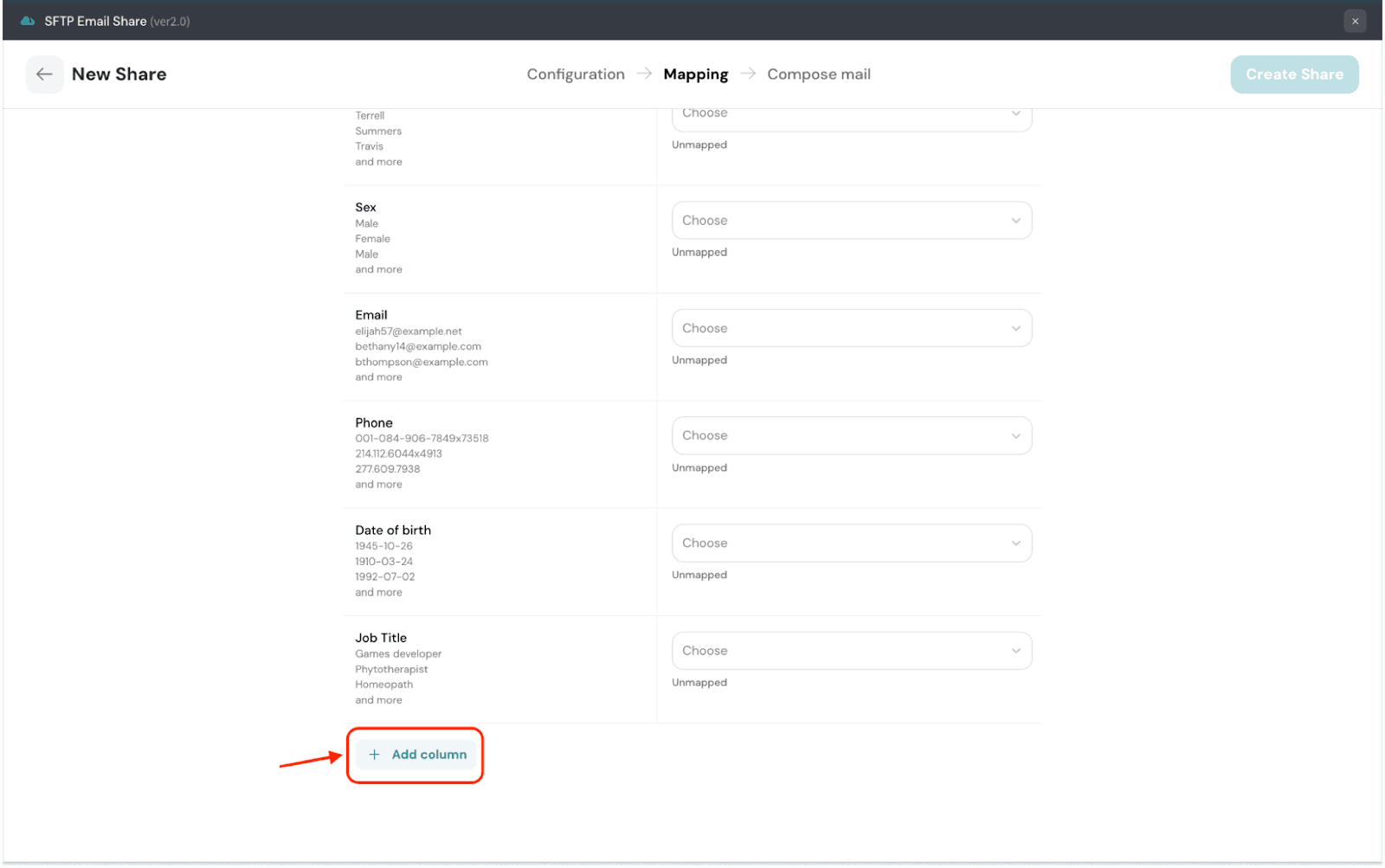Close the SFTP Email Share dialog
1385x868 pixels.
(x=1355, y=21)
